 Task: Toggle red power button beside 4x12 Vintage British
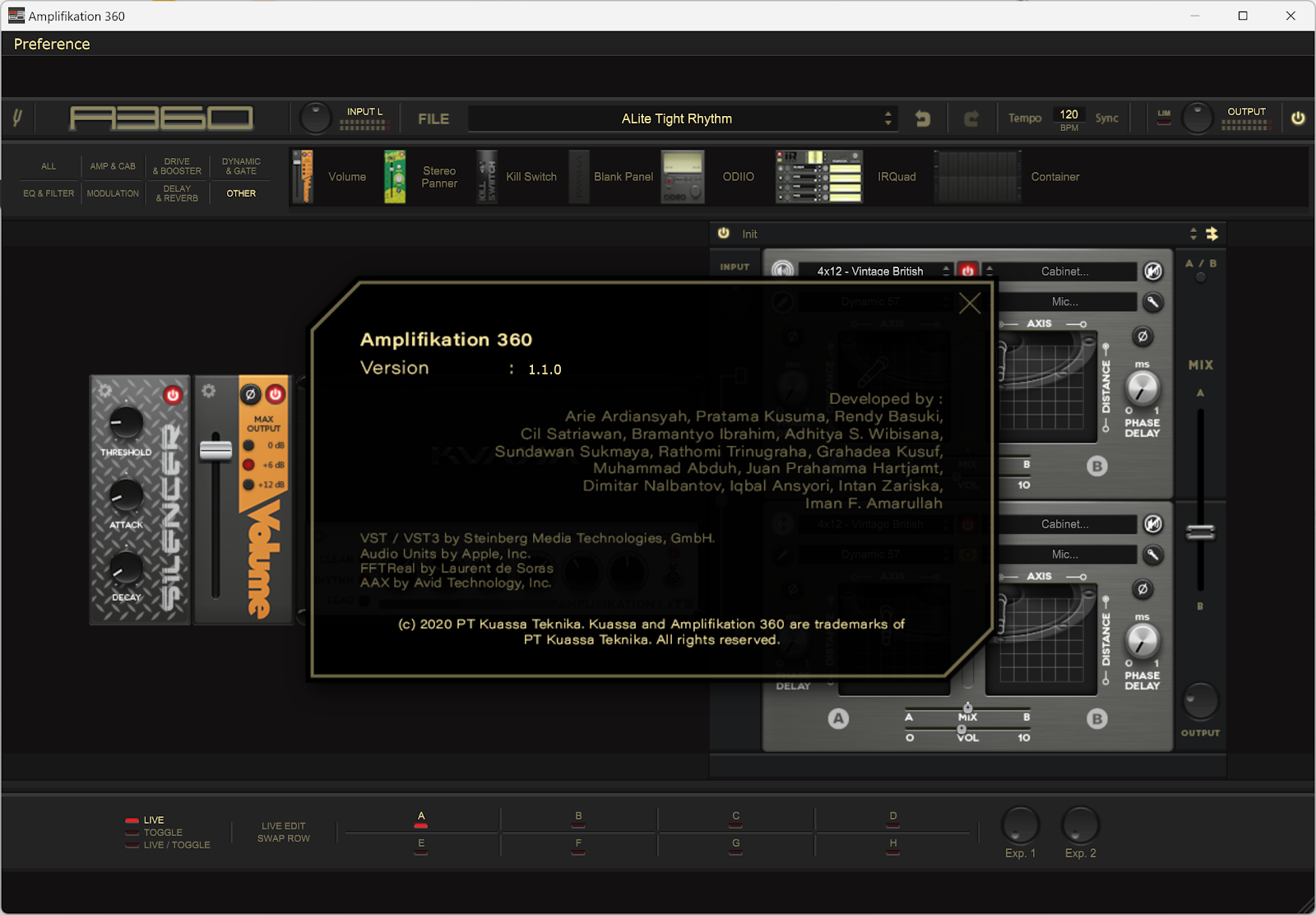point(968,271)
